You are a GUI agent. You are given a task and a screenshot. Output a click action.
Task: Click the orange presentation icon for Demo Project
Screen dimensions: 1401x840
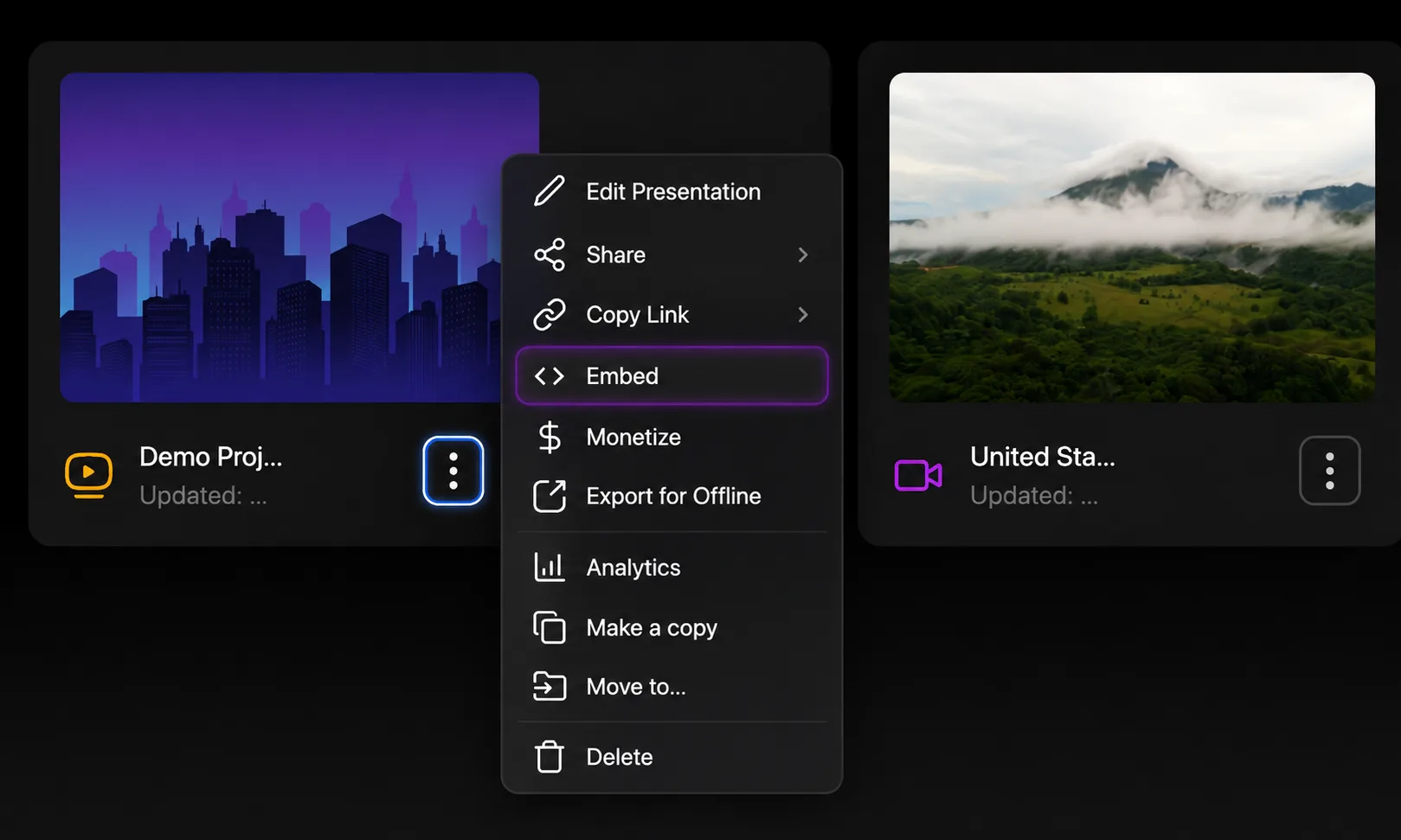89,475
